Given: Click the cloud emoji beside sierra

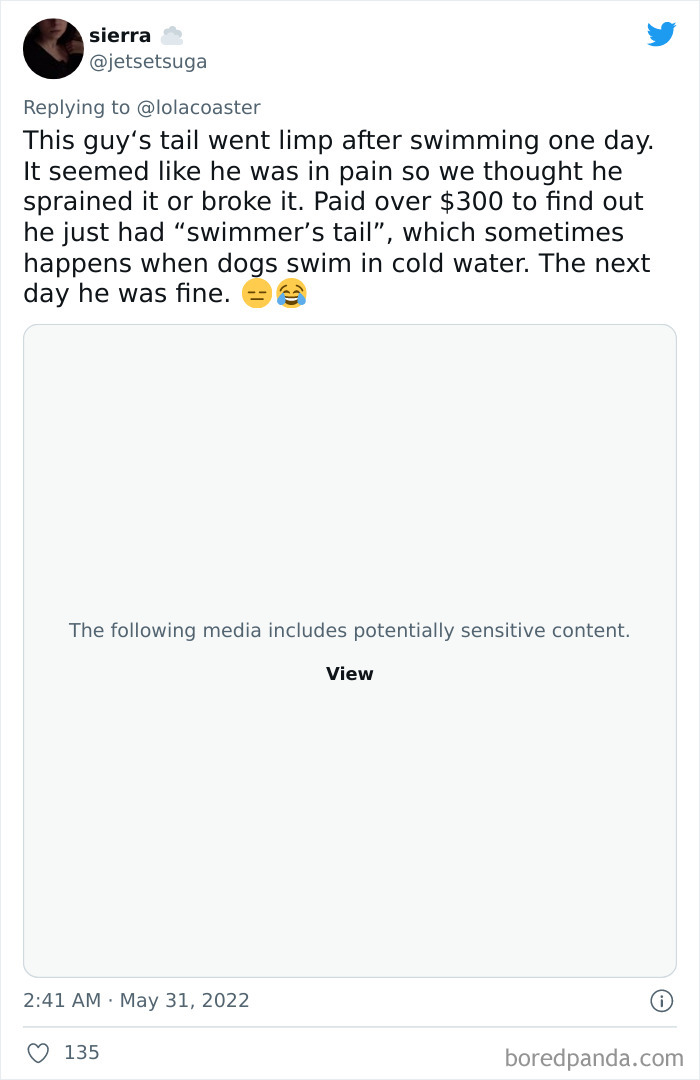Looking at the screenshot, I should tap(172, 36).
